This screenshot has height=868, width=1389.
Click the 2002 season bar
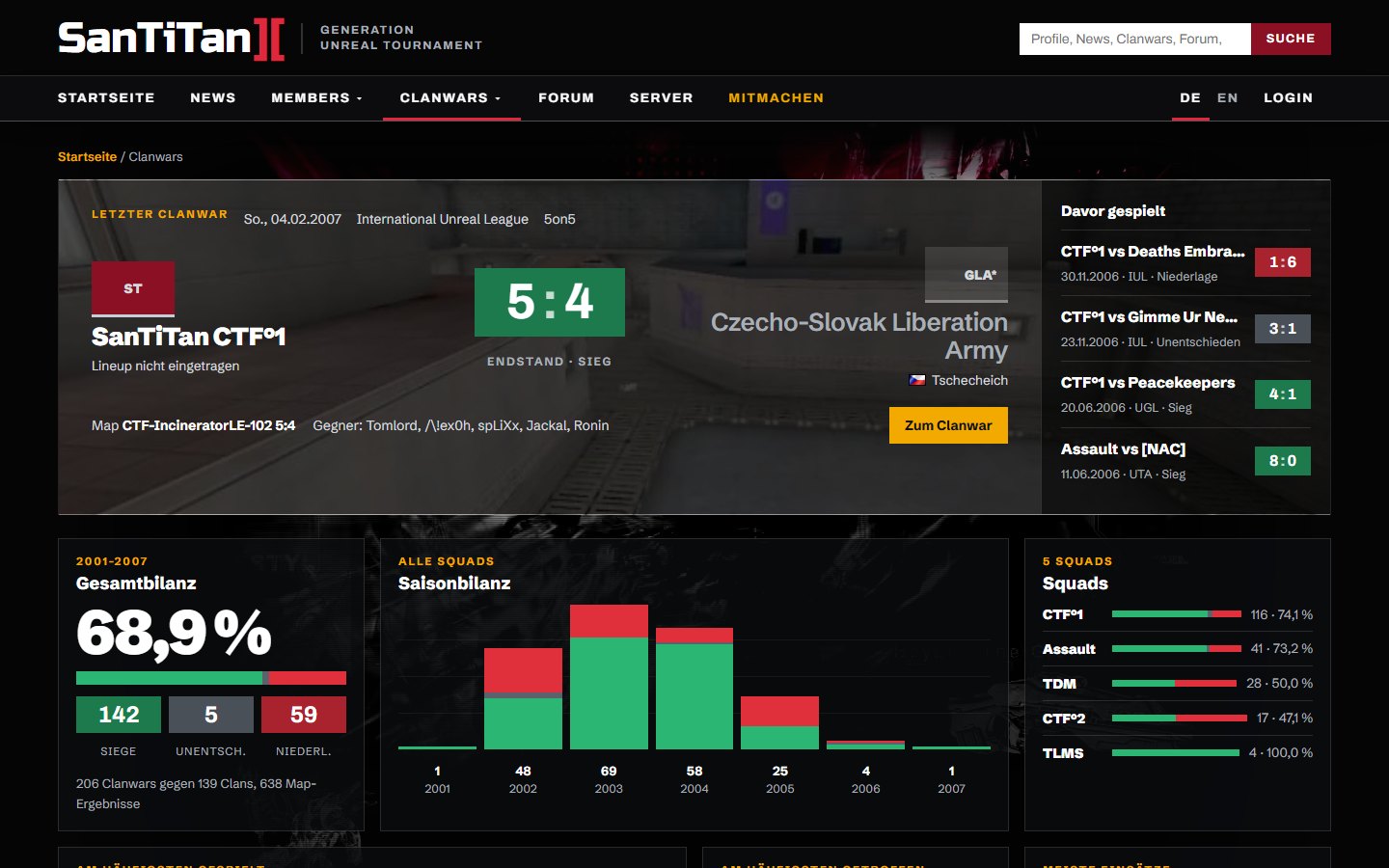[523, 699]
